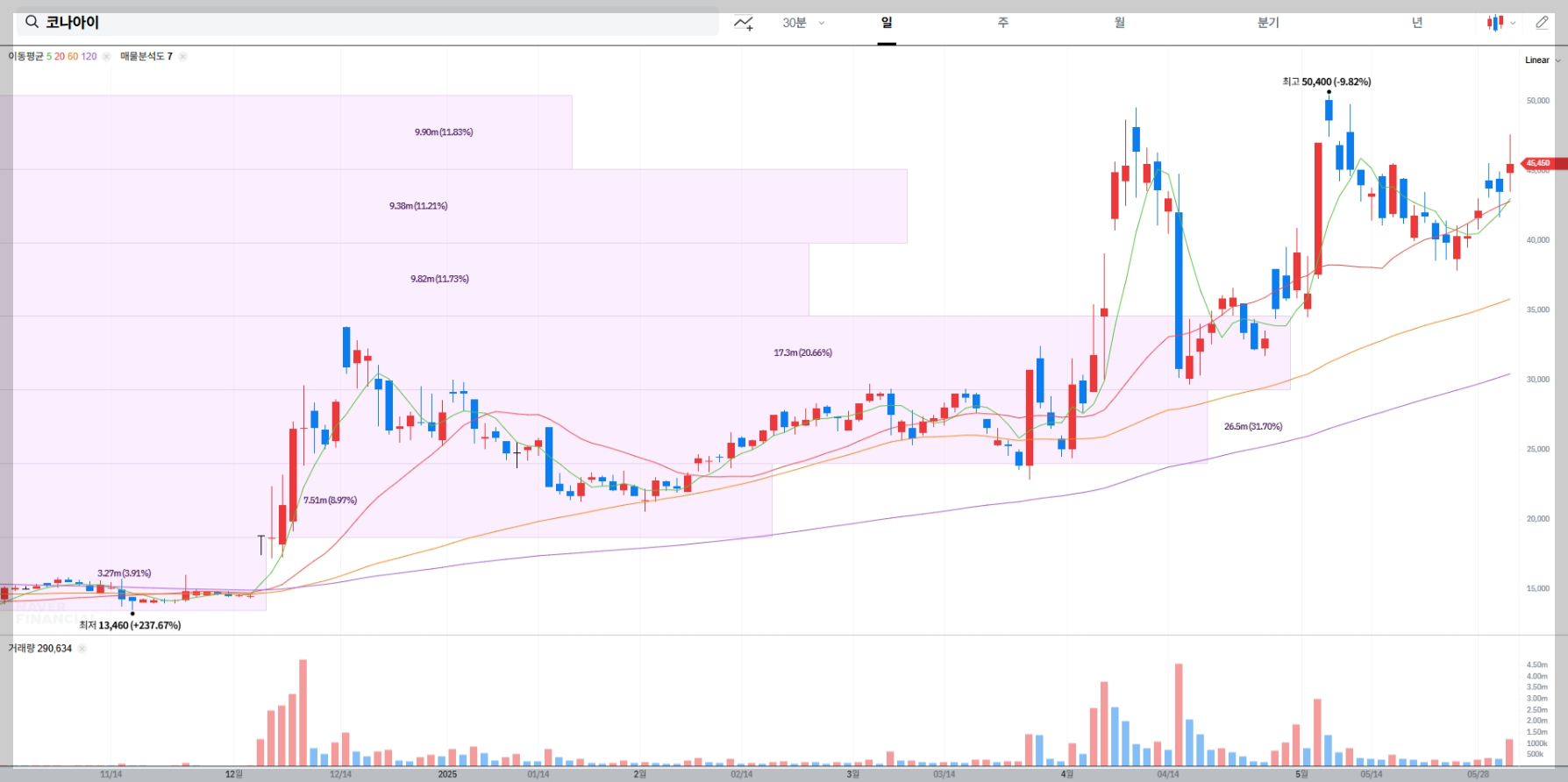Click the 2.00m volume axis label
This screenshot has height=782, width=1568.
click(1537, 721)
